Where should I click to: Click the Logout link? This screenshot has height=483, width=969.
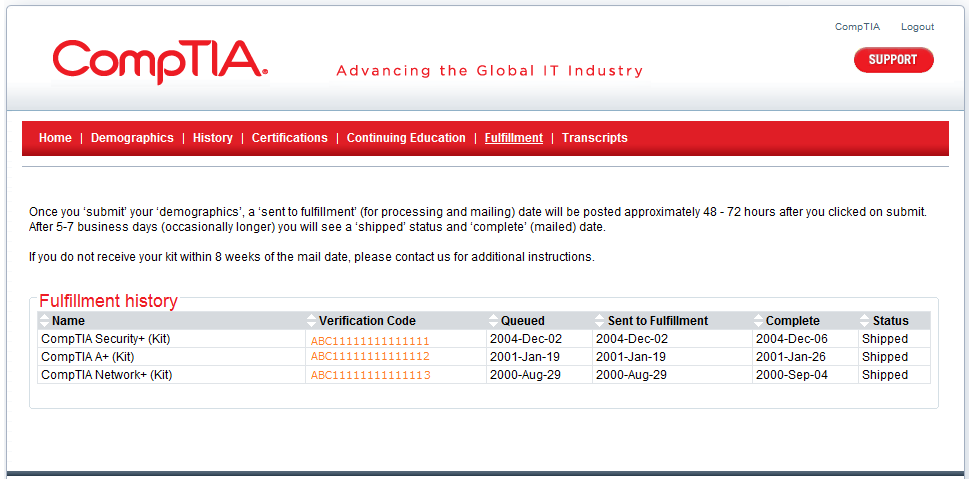[917, 27]
